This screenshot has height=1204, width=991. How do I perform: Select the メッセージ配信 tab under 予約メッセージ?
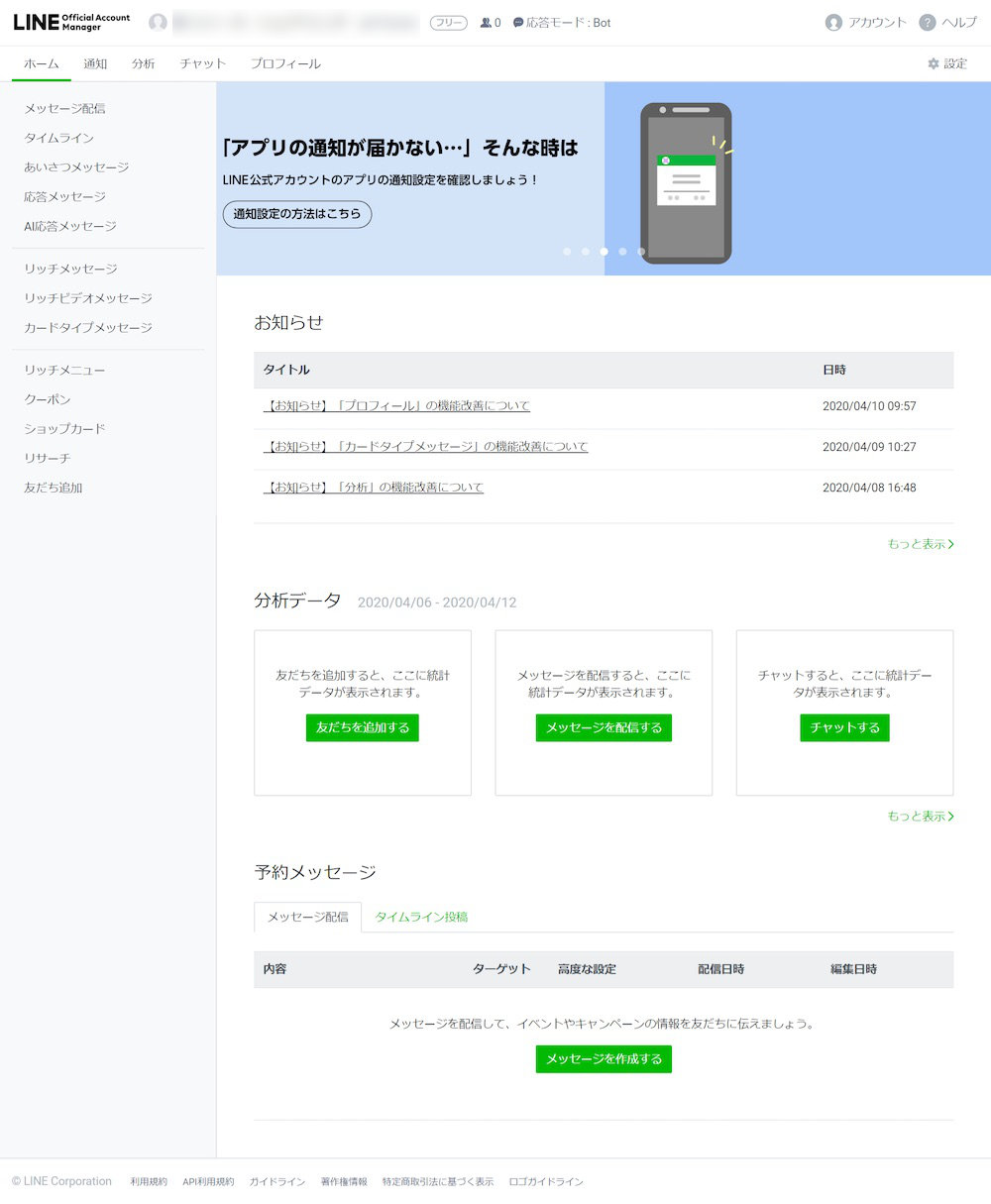tap(308, 917)
